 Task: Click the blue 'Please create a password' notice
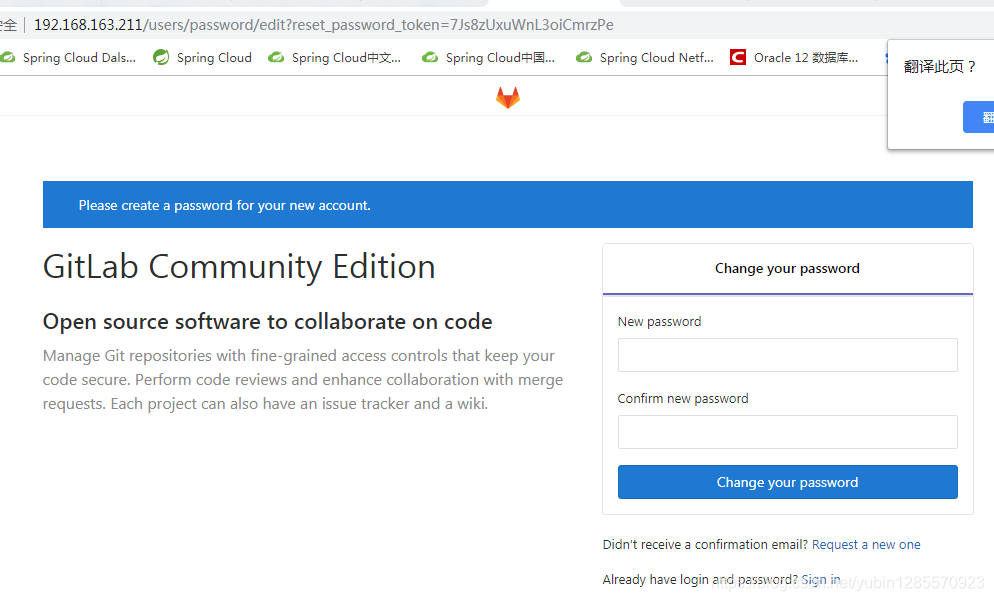click(508, 205)
